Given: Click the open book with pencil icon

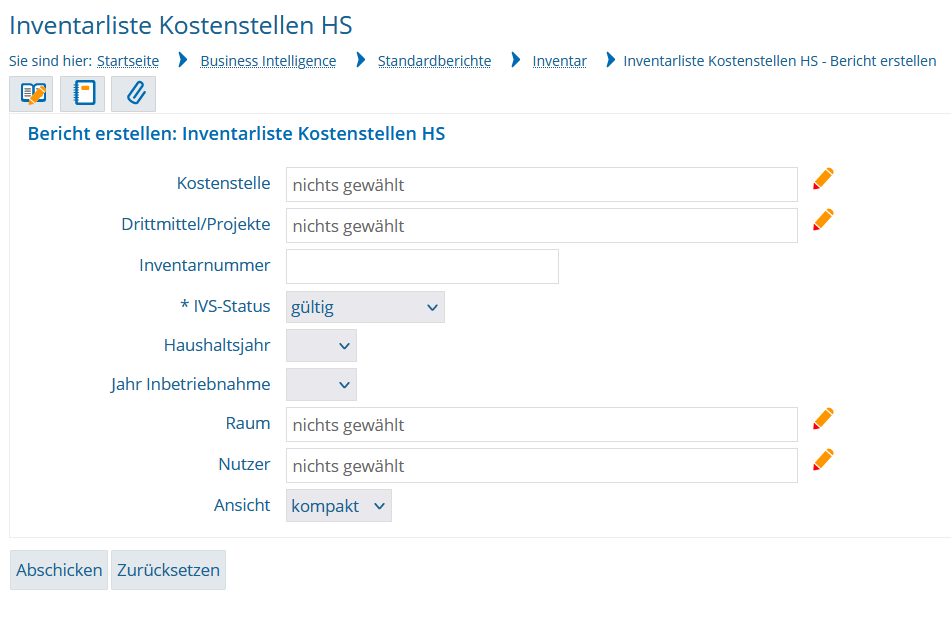Looking at the screenshot, I should coord(34,94).
